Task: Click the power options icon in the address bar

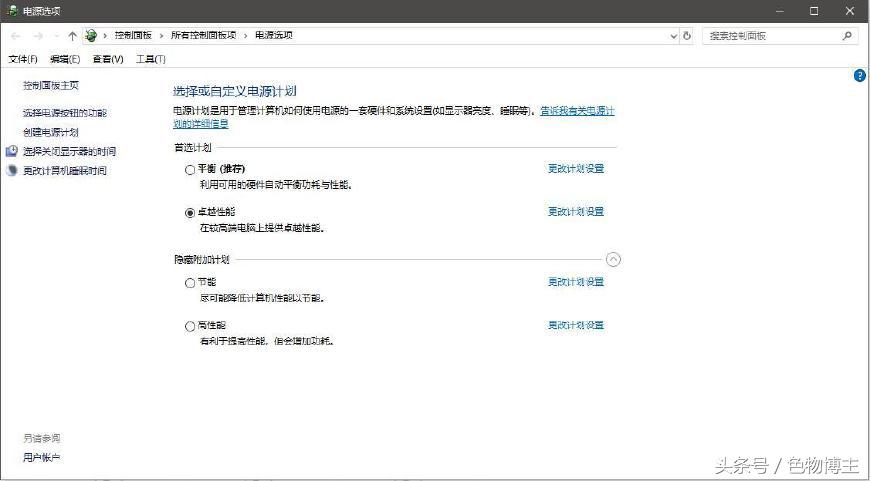Action: tap(91, 36)
